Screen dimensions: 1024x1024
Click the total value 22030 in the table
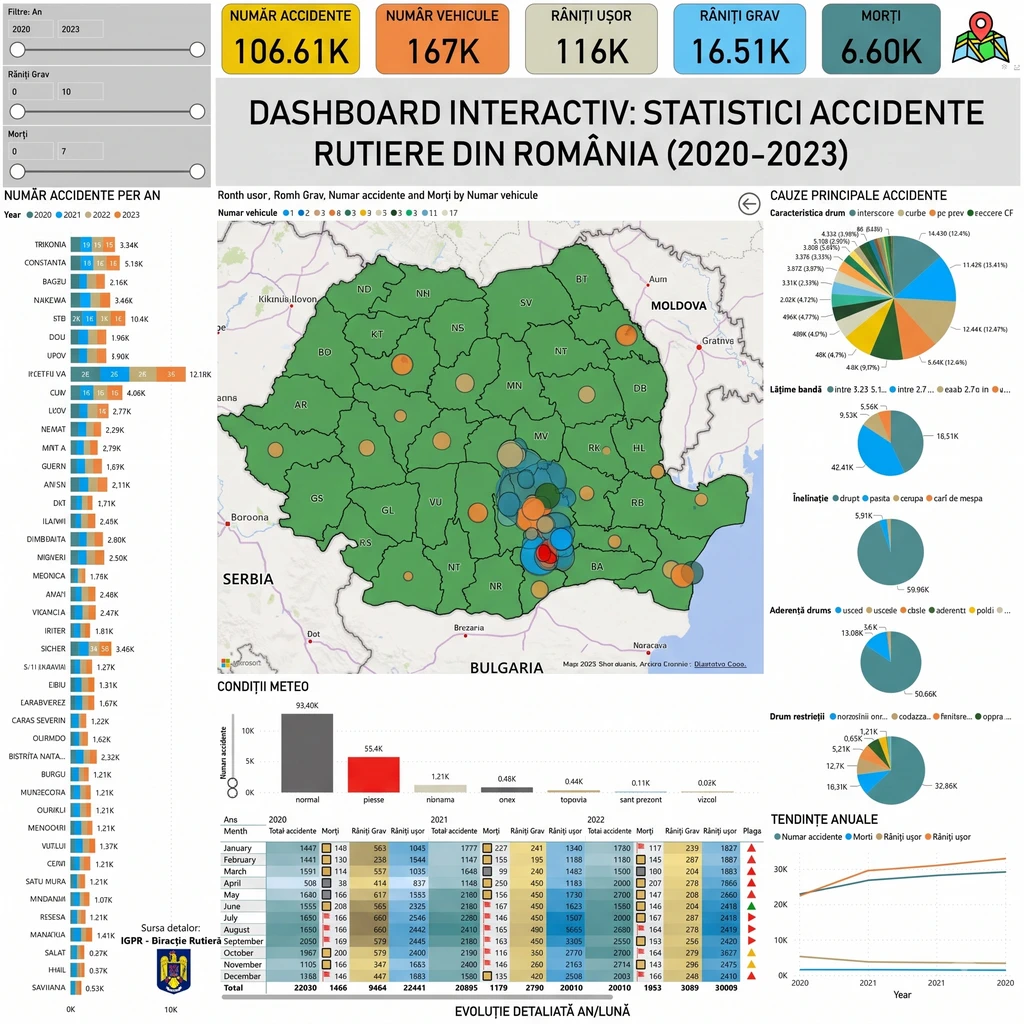[305, 987]
